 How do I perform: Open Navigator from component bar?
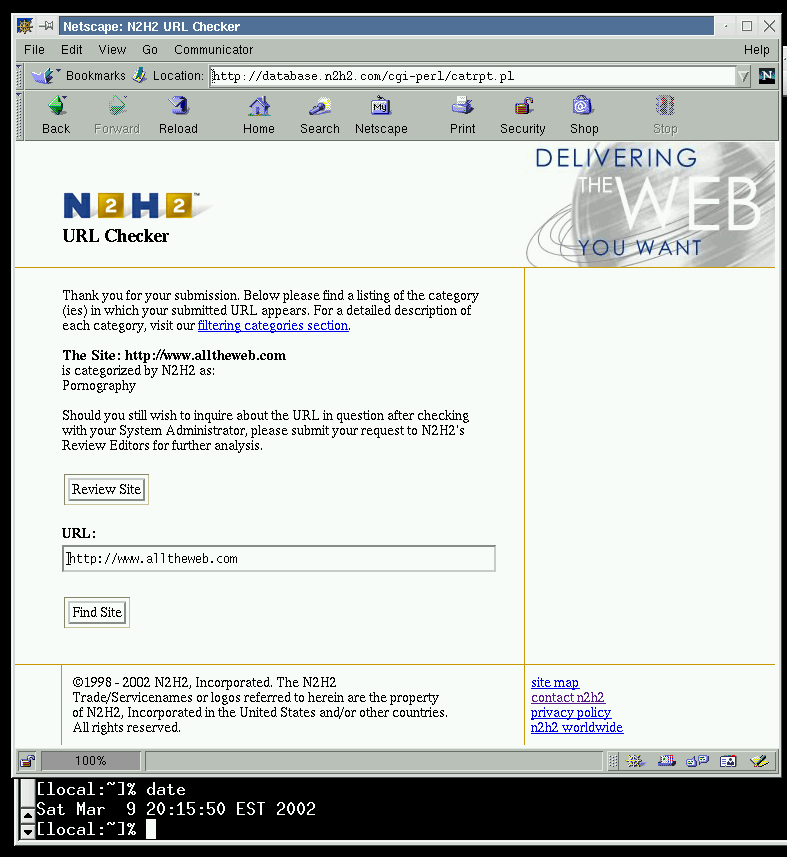[635, 760]
